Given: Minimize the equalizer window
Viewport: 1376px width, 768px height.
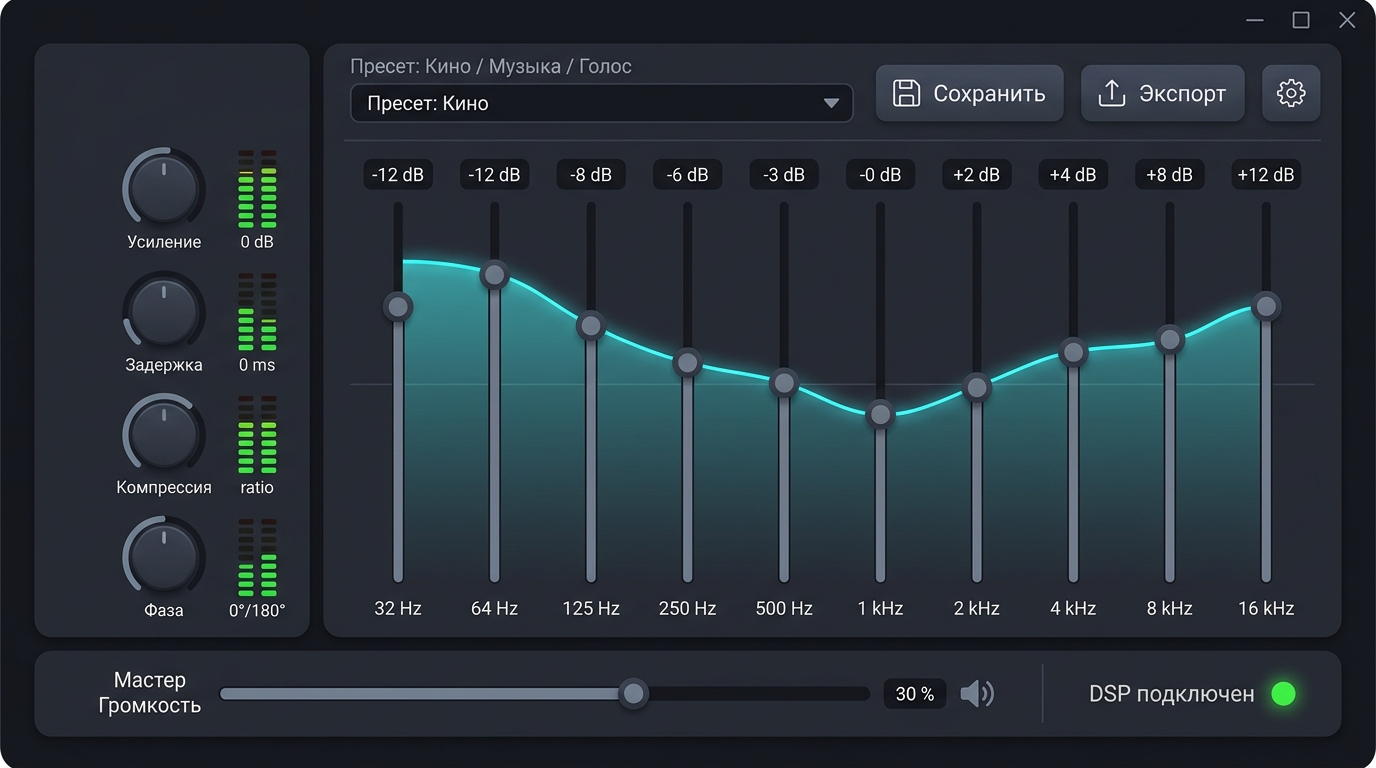Looking at the screenshot, I should (x=1256, y=20).
